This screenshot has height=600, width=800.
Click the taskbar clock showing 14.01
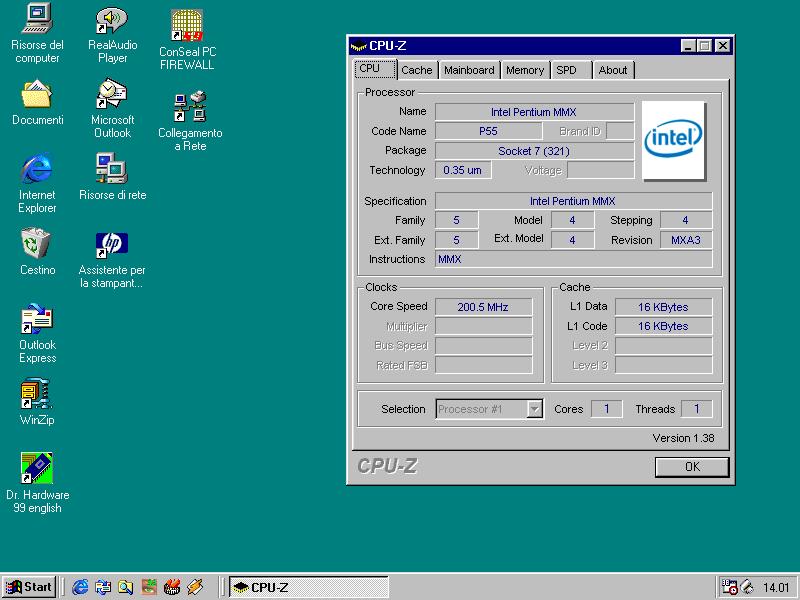[x=776, y=588]
